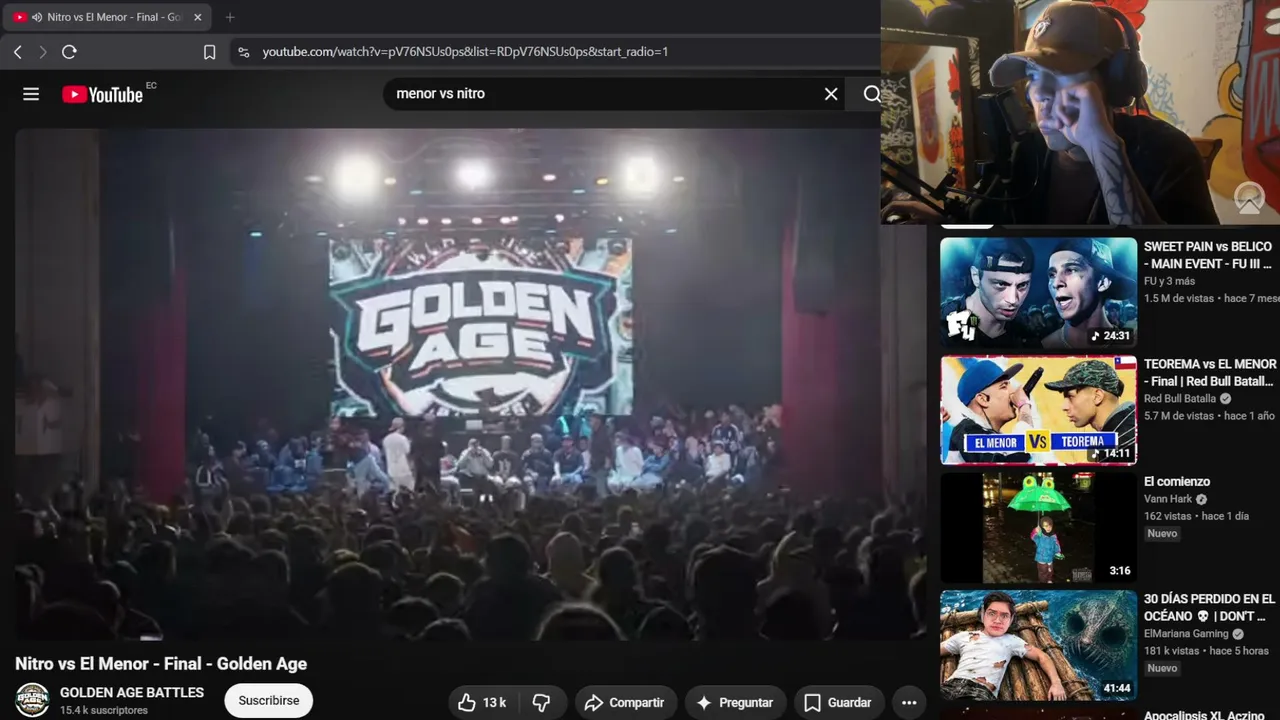Image resolution: width=1280 pixels, height=720 pixels.
Task: Open SWEET PAIN vs BELICO video thumbnail
Action: point(1038,292)
